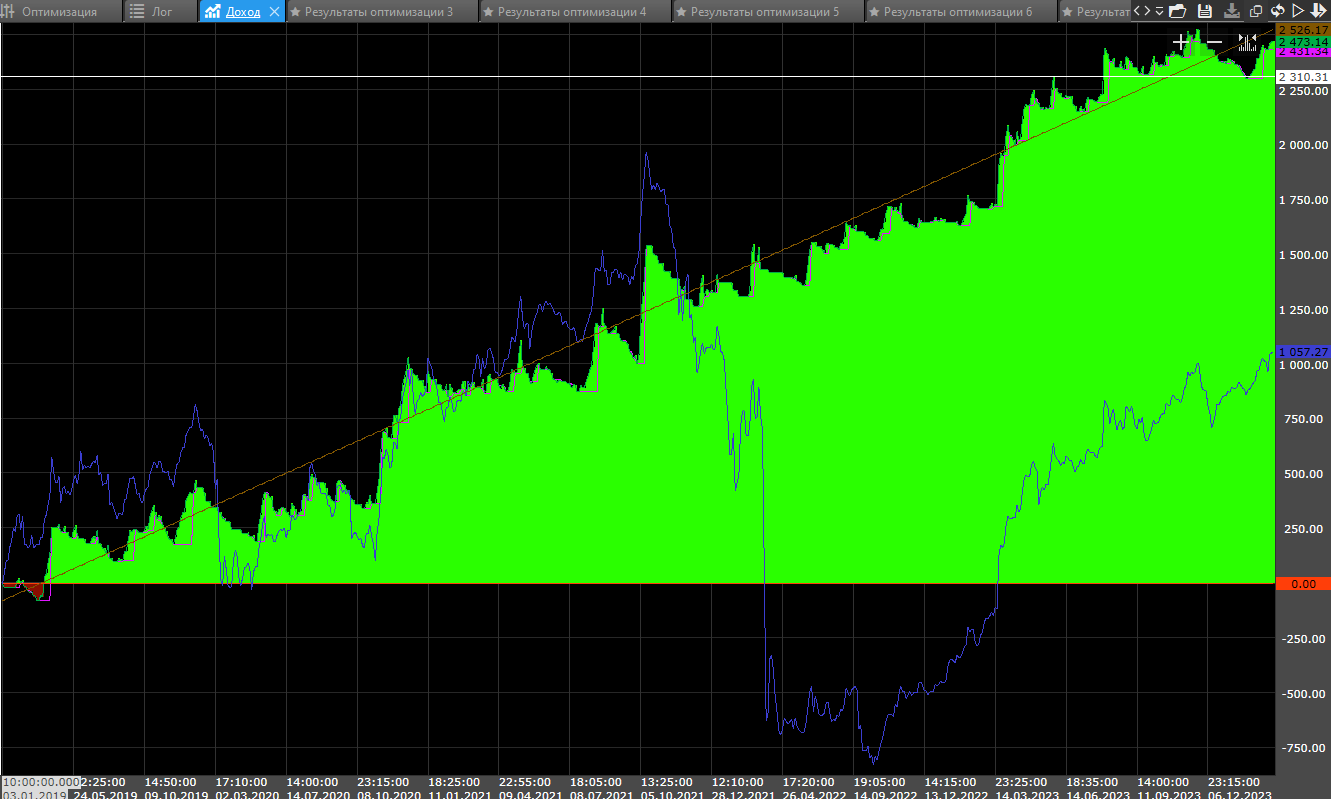Click the 2 473.14 green value label
Screen dimensions: 1331x799
(1303, 41)
